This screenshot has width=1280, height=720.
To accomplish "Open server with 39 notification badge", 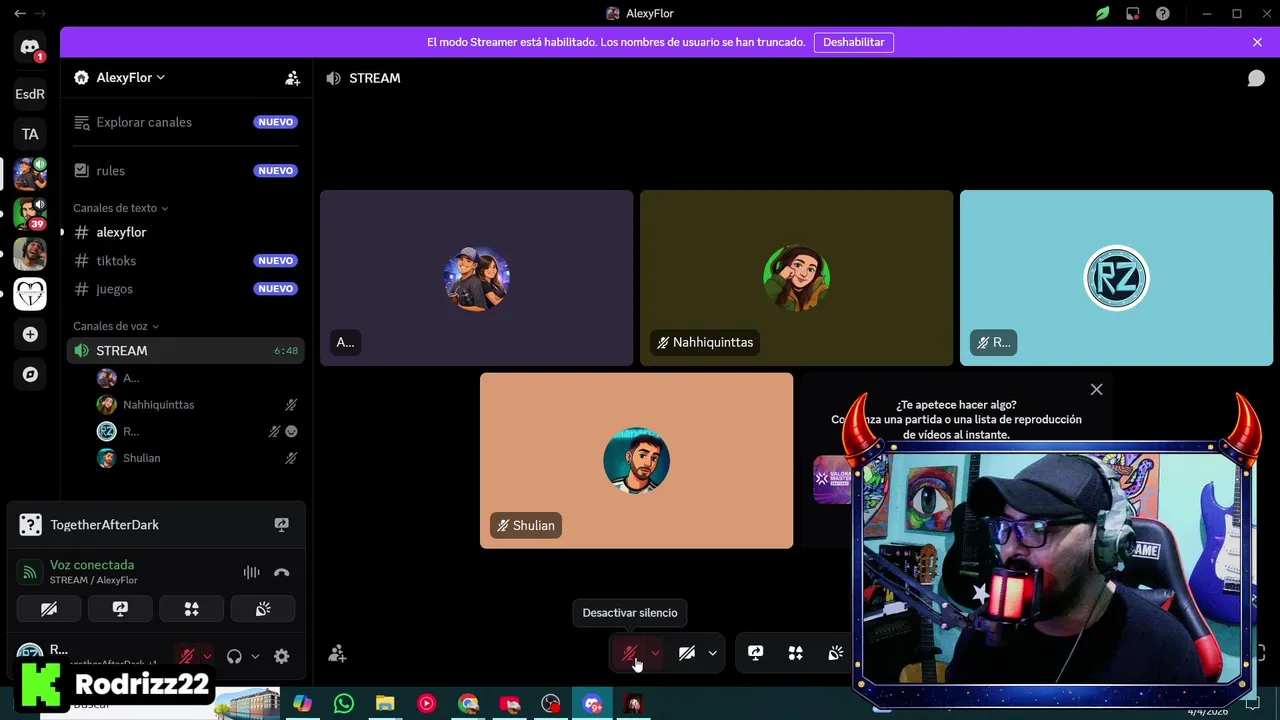I will coord(30,214).
